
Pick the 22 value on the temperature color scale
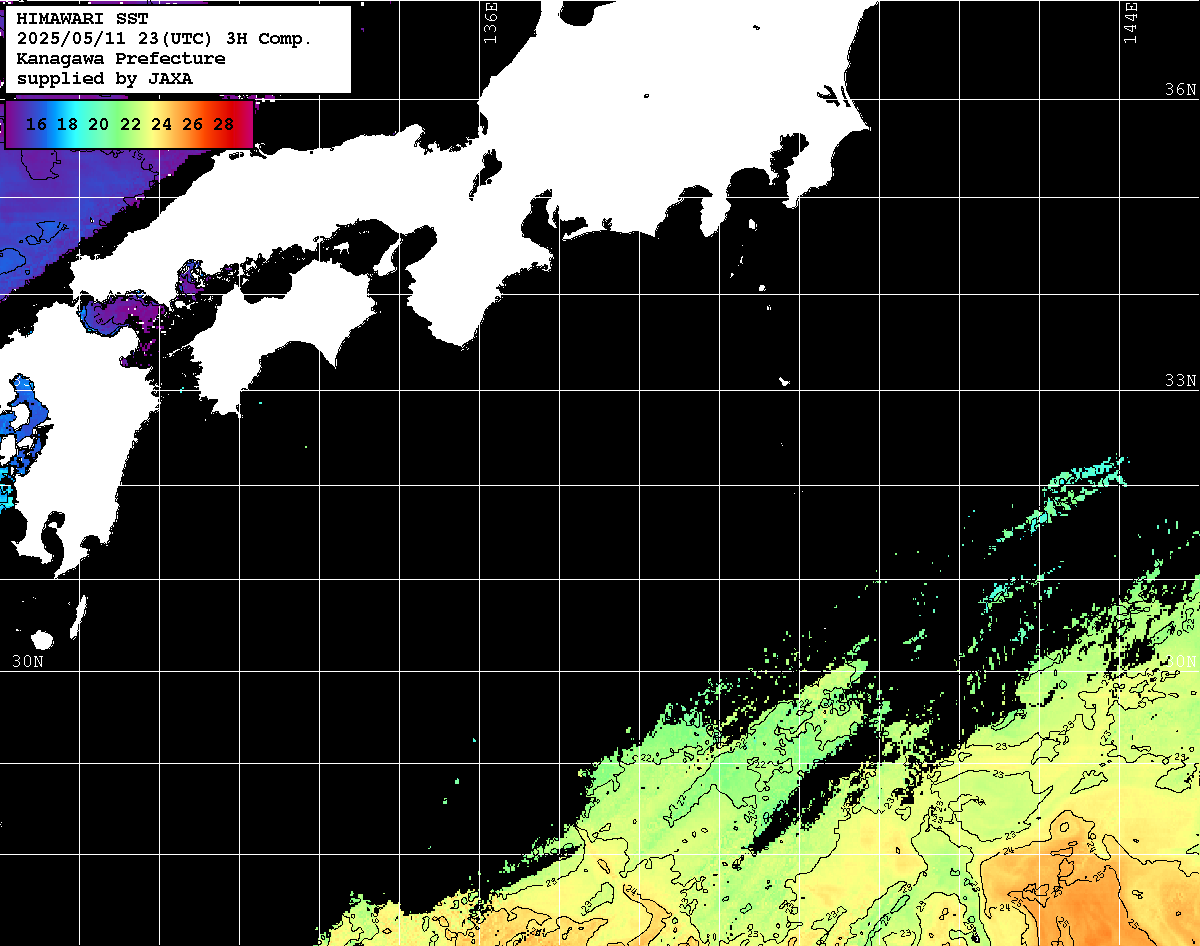tap(130, 125)
